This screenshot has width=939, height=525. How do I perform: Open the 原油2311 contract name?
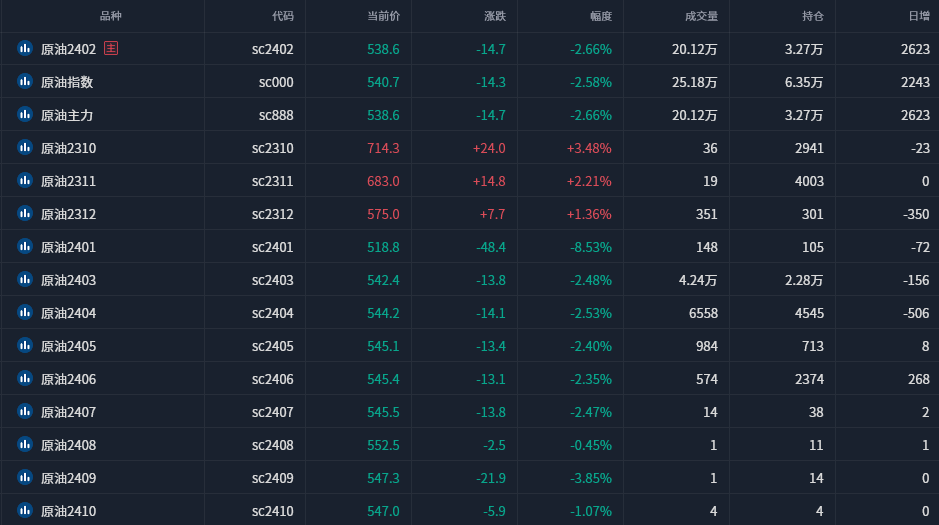point(68,181)
